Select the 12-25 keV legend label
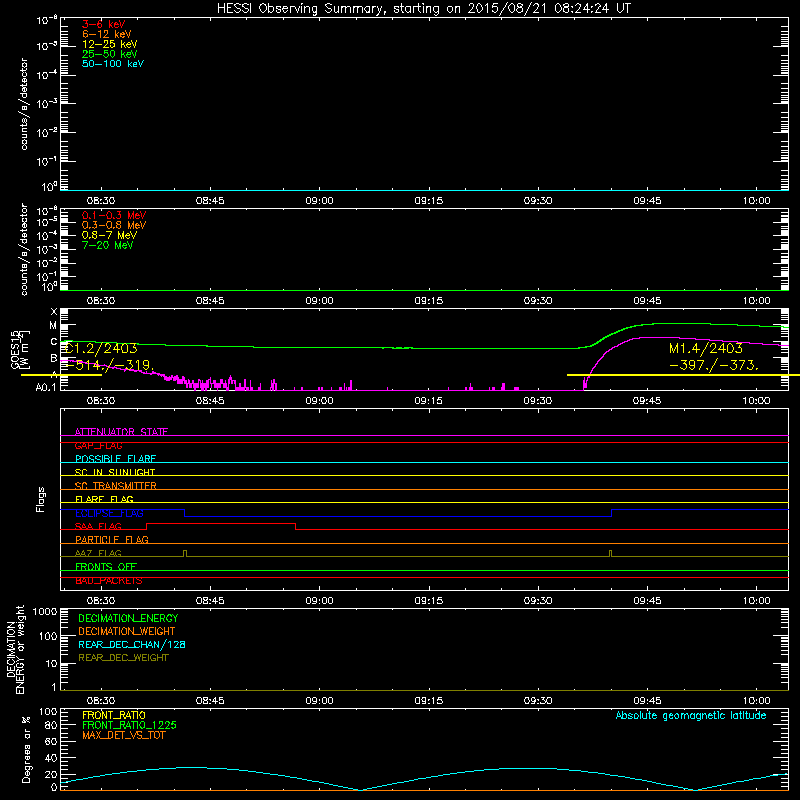The image size is (800, 800). pyautogui.click(x=109, y=44)
